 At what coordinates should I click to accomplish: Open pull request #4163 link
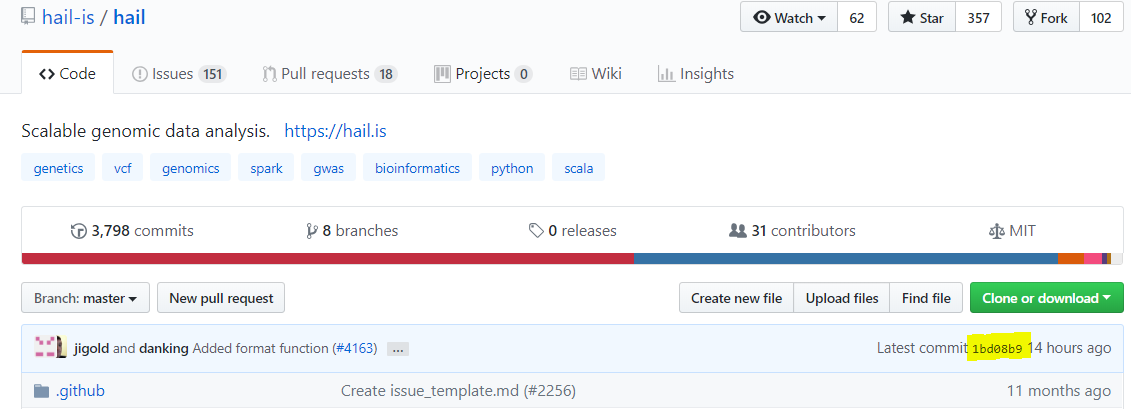354,348
